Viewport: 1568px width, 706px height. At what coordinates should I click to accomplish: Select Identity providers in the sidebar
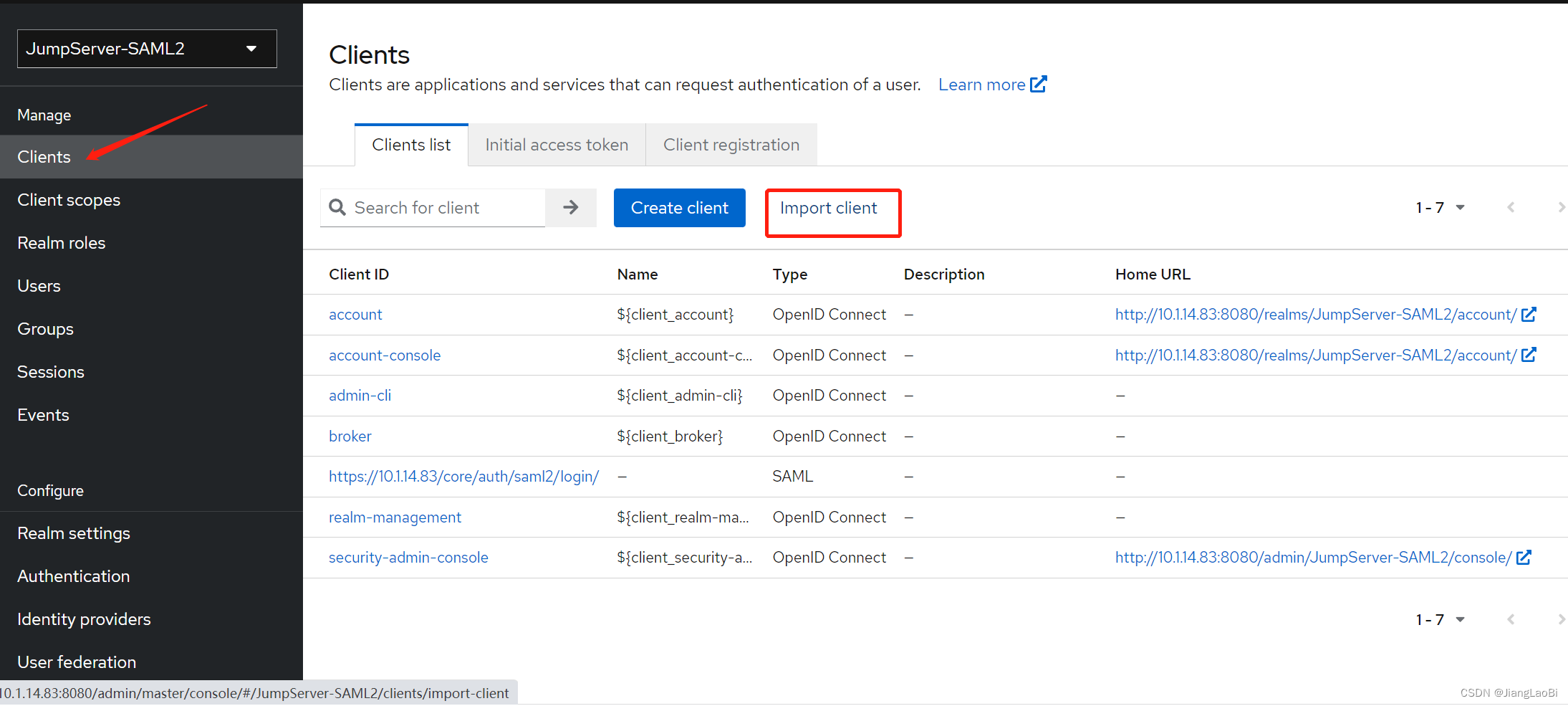pyautogui.click(x=84, y=619)
